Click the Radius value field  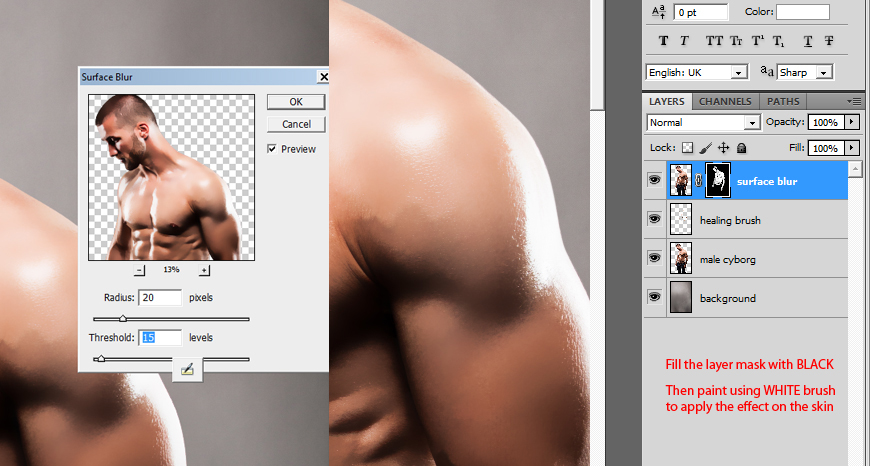160,297
